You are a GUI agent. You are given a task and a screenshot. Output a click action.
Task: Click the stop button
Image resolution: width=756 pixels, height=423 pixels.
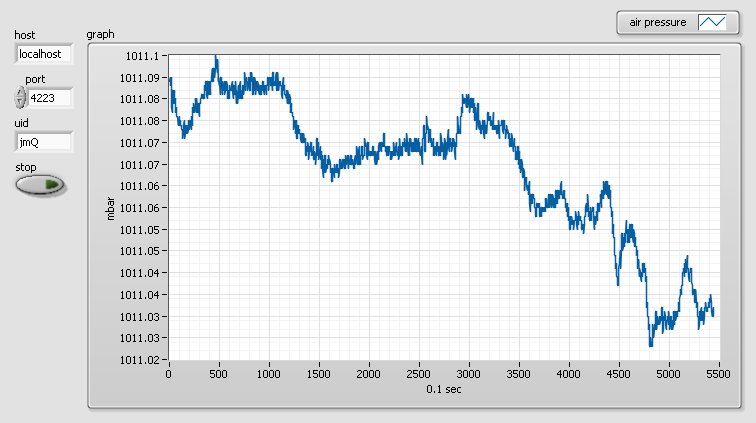(40, 185)
